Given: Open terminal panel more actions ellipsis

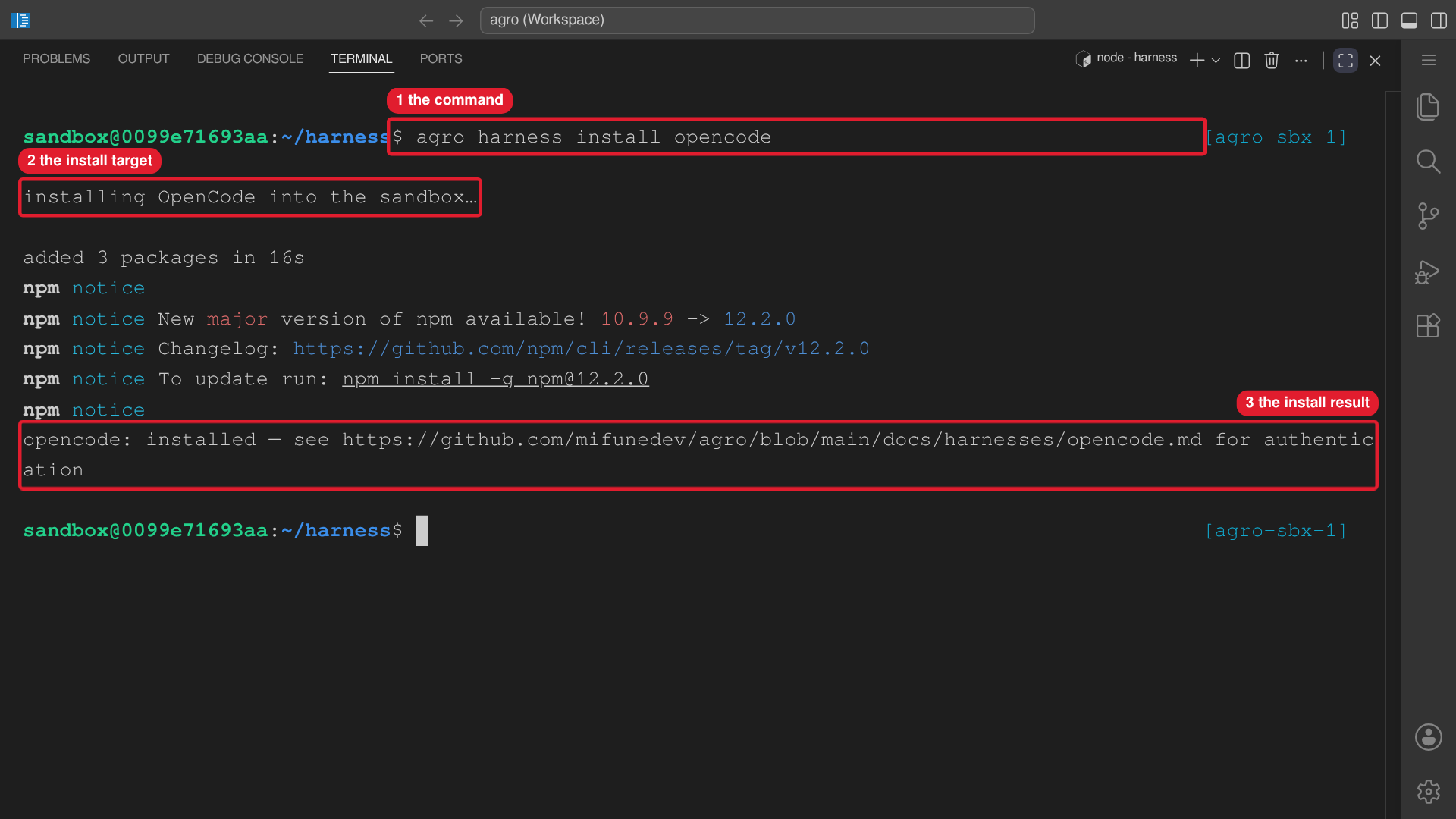Looking at the screenshot, I should pyautogui.click(x=1301, y=61).
